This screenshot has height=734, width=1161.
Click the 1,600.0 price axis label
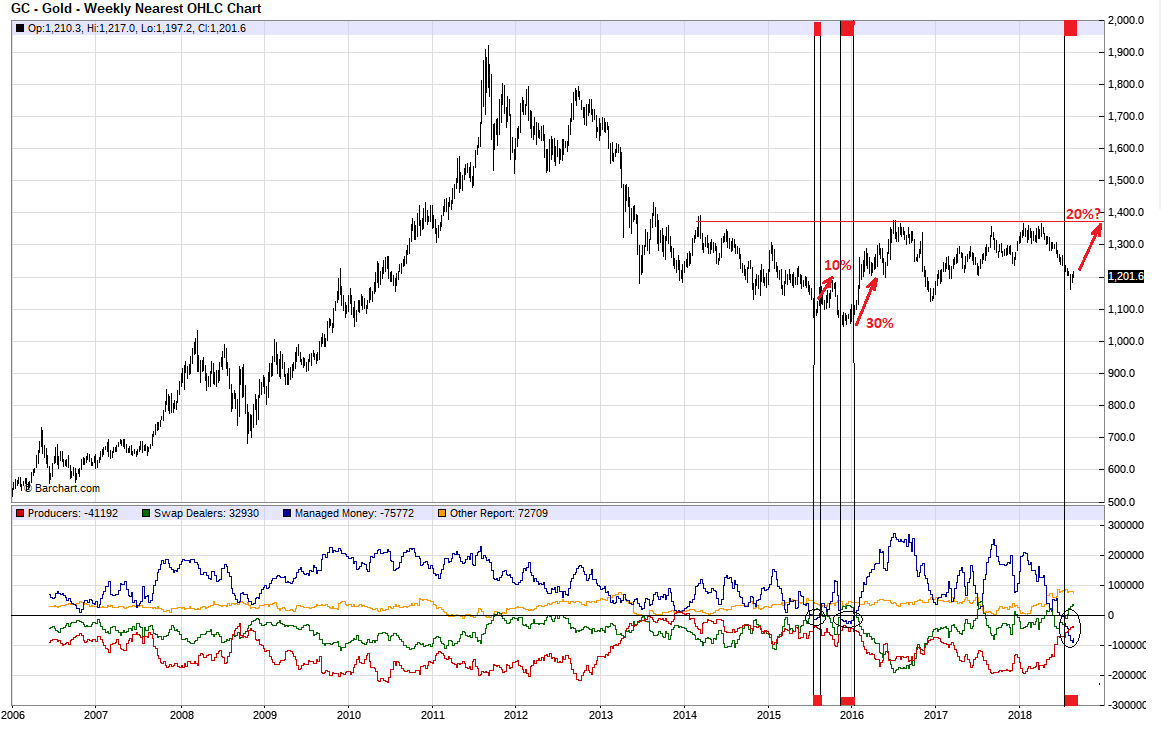(1125, 148)
